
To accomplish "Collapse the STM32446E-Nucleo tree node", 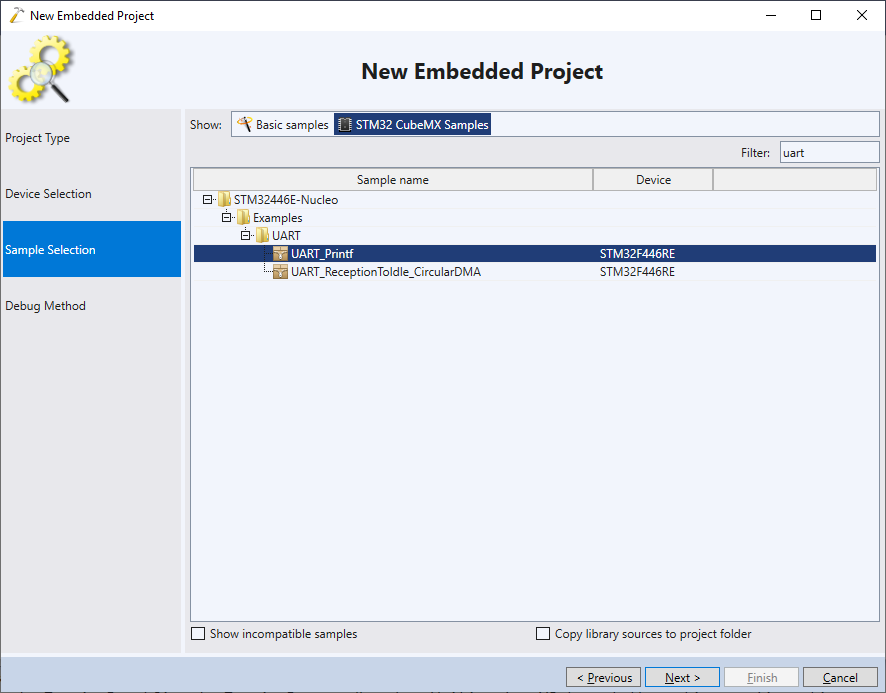I will 207,200.
